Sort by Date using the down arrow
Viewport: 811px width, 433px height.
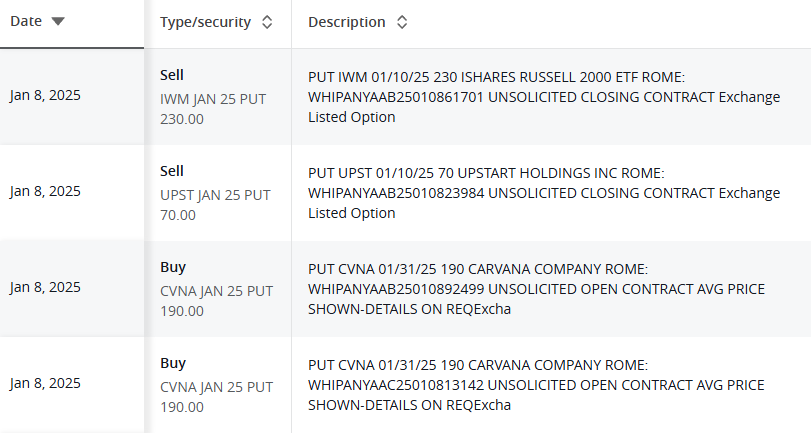58,21
